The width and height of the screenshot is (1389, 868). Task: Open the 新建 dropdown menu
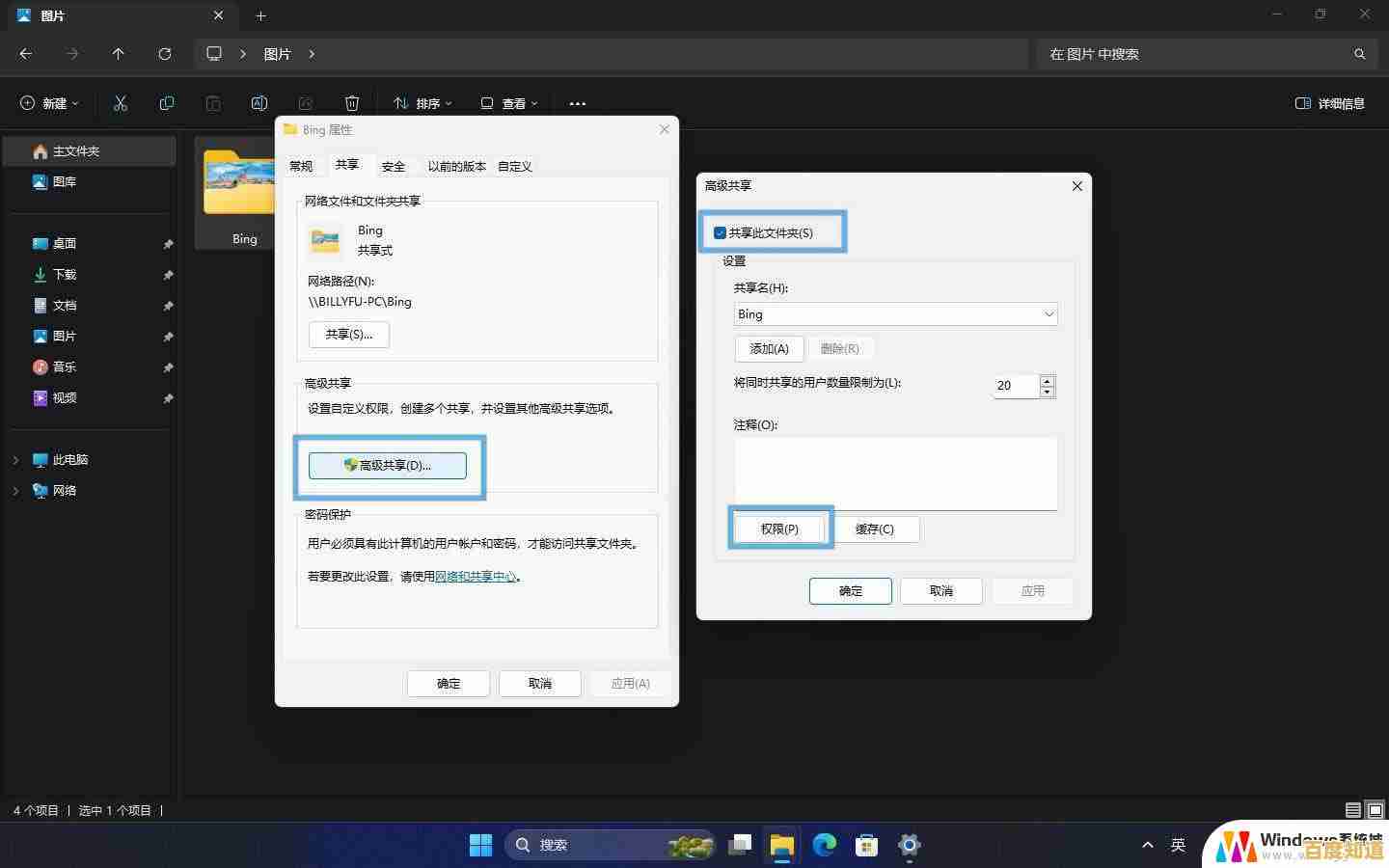(x=48, y=103)
